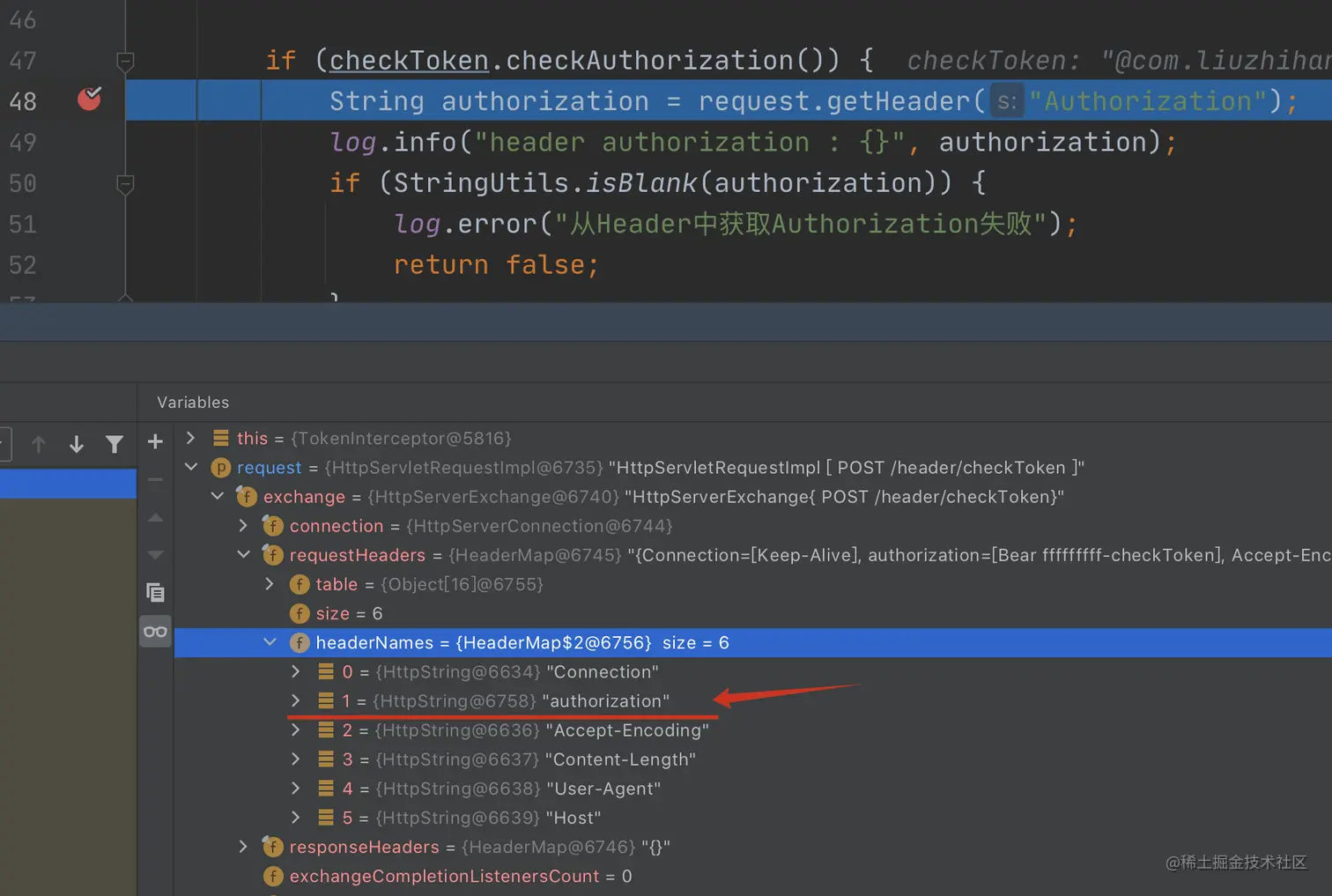Expand the 'this' TokenInterceptor variable
The height and width of the screenshot is (896, 1332).
click(x=190, y=438)
